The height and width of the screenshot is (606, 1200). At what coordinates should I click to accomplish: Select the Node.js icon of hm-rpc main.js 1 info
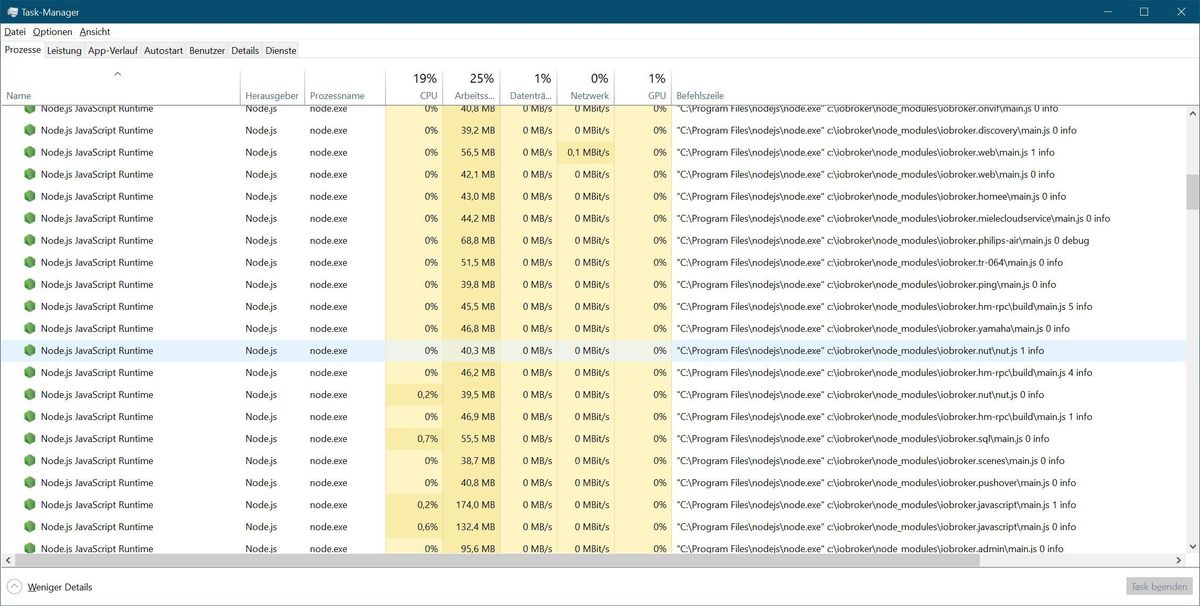(x=30, y=416)
